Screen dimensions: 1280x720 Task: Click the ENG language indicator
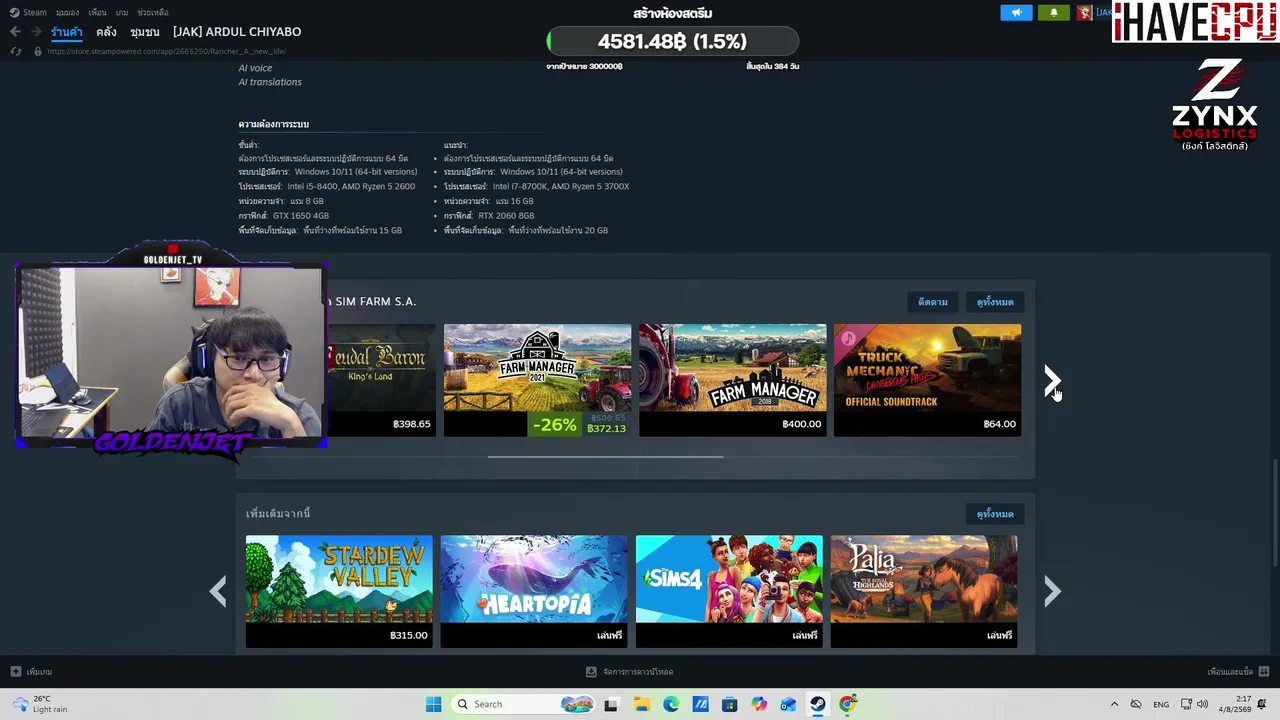(1161, 704)
